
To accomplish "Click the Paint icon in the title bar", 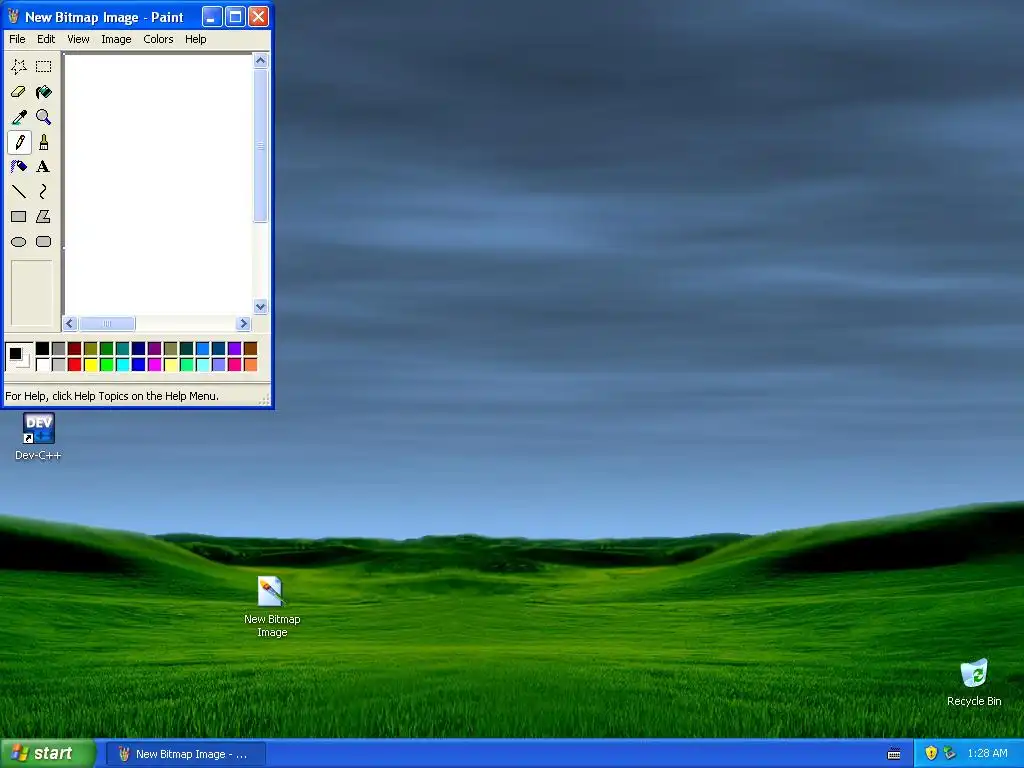I will [13, 16].
